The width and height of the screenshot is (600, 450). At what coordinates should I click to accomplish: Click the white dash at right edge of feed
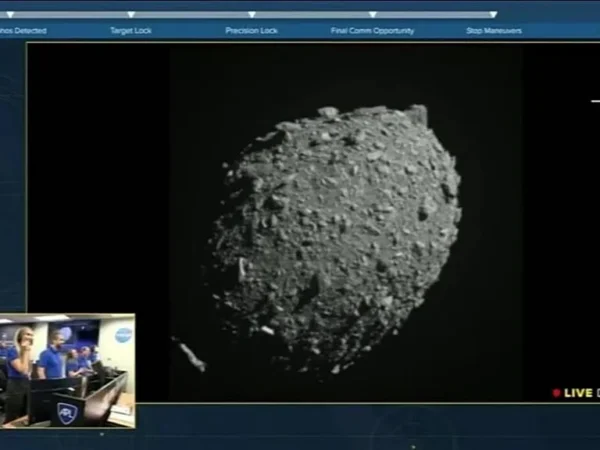click(595, 101)
